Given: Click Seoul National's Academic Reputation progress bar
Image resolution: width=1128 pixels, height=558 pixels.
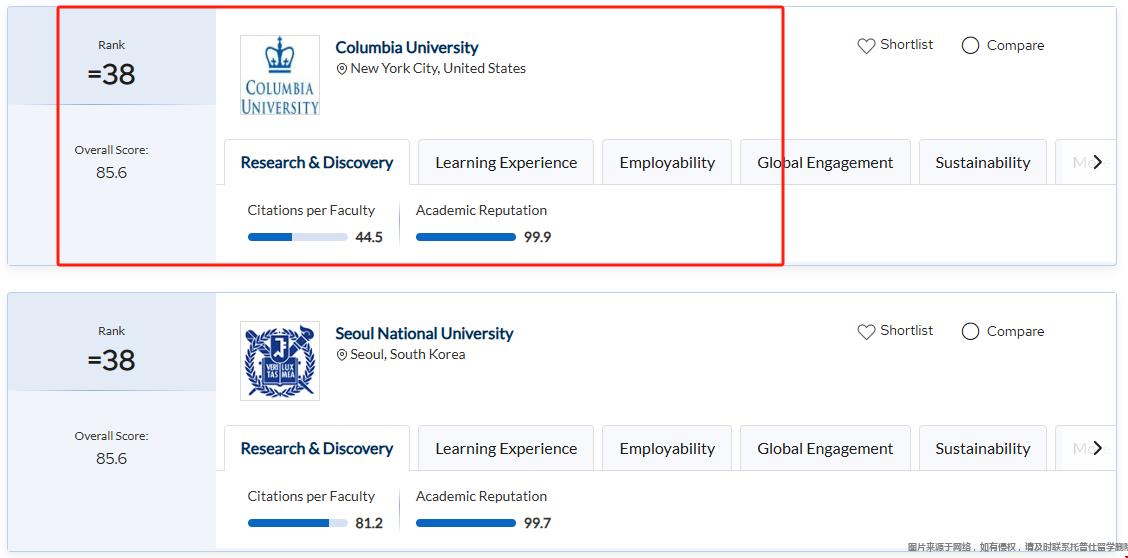Looking at the screenshot, I should [466, 523].
